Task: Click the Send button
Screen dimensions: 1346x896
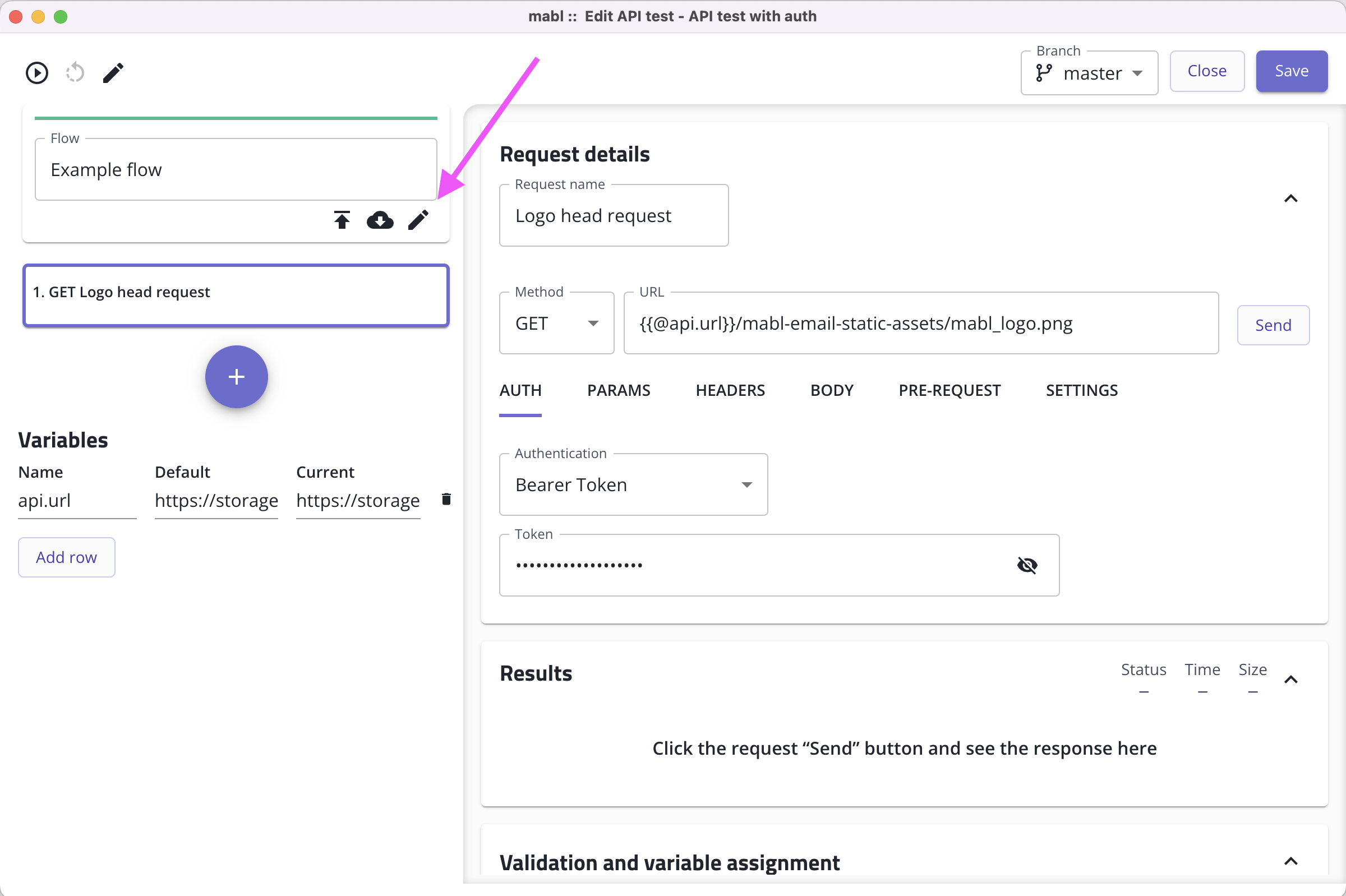Action: tap(1273, 325)
